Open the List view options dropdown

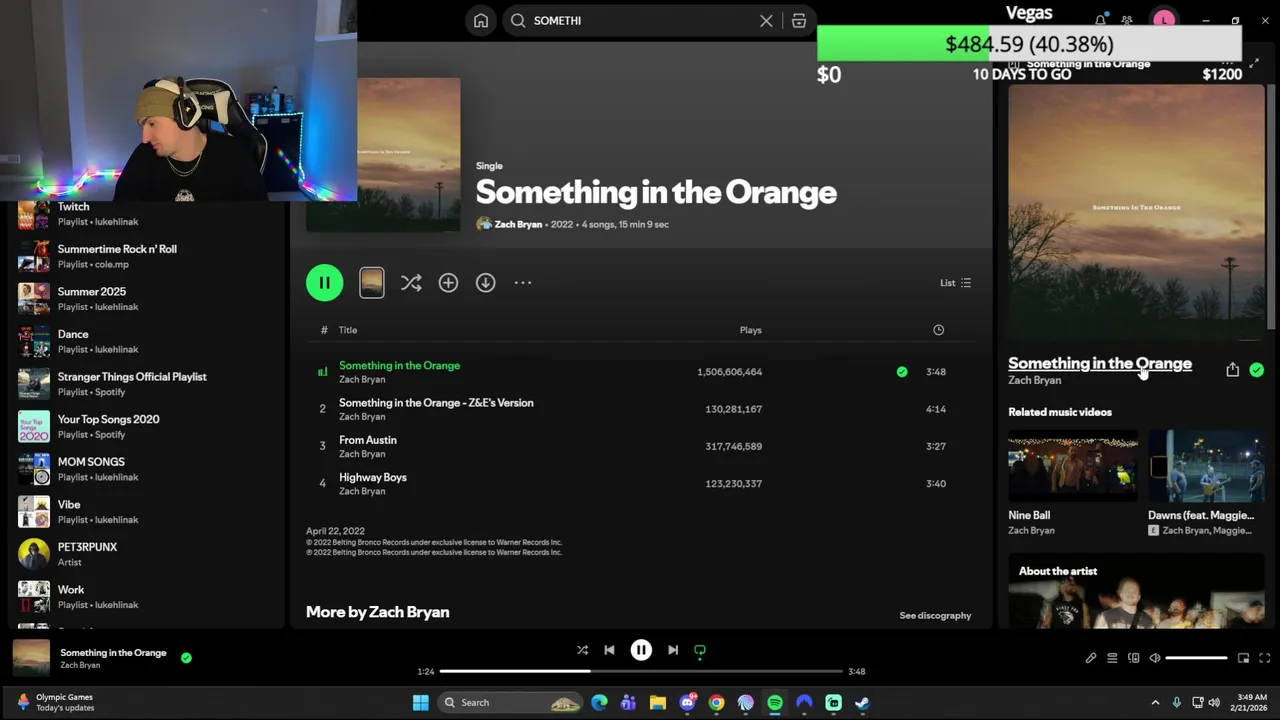[x=955, y=283]
